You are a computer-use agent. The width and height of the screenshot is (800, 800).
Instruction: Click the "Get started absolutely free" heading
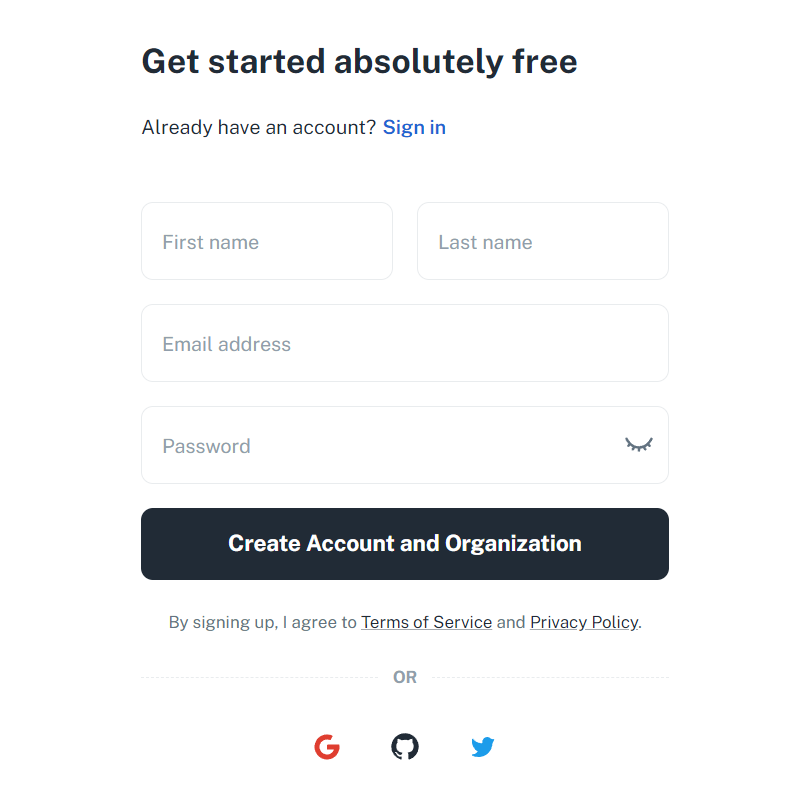coord(359,62)
